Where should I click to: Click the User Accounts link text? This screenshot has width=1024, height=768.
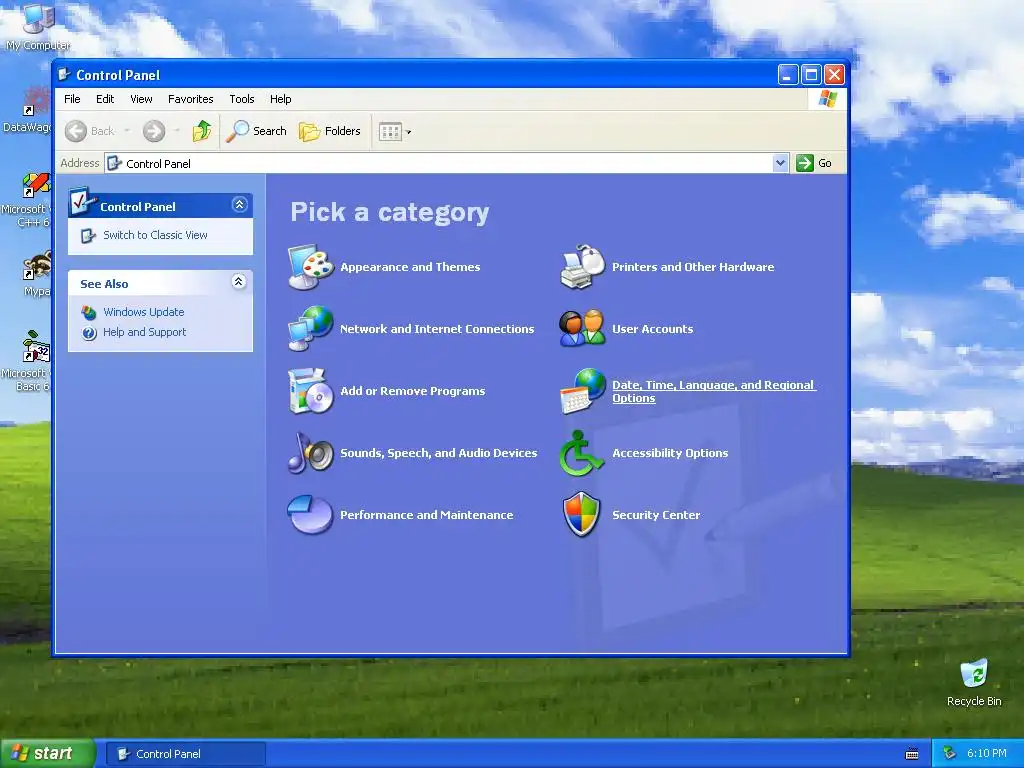[652, 329]
